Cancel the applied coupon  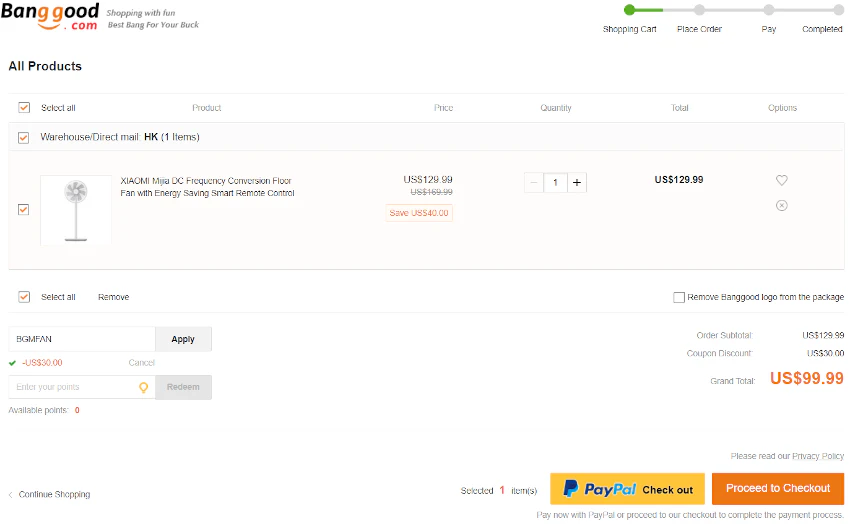pyautogui.click(x=141, y=363)
